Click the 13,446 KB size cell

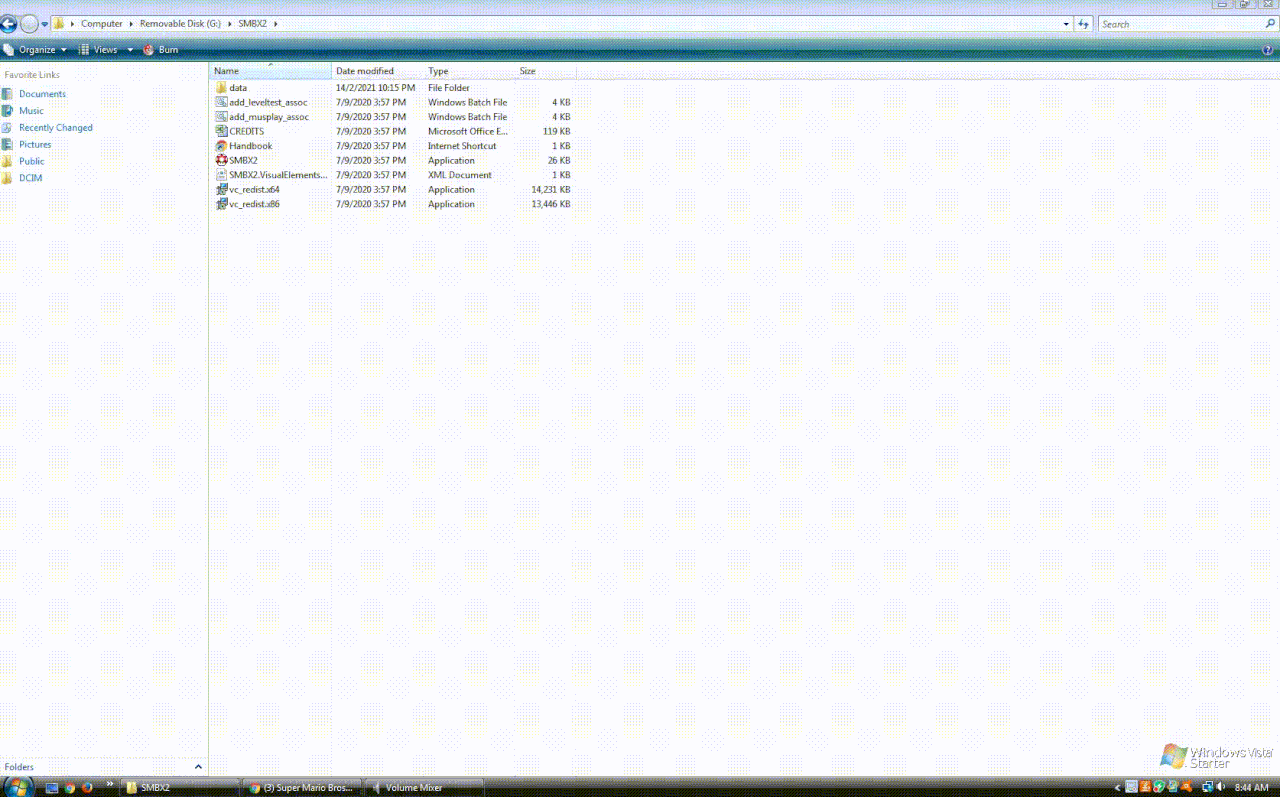[551, 204]
